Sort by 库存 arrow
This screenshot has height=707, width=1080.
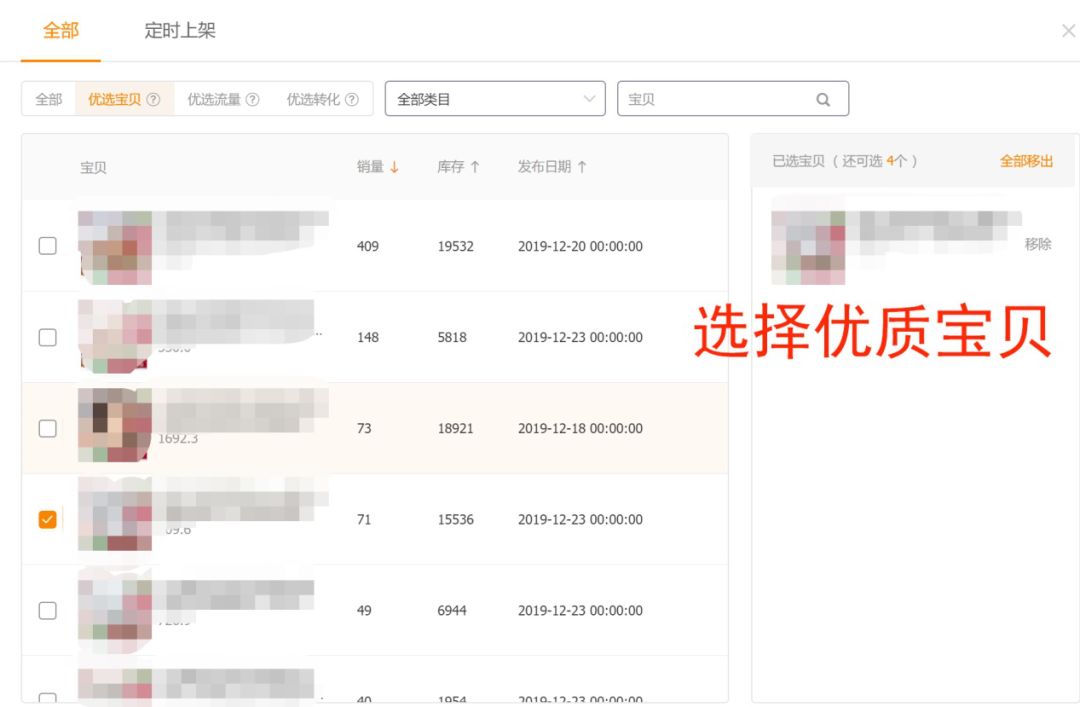(x=475, y=167)
